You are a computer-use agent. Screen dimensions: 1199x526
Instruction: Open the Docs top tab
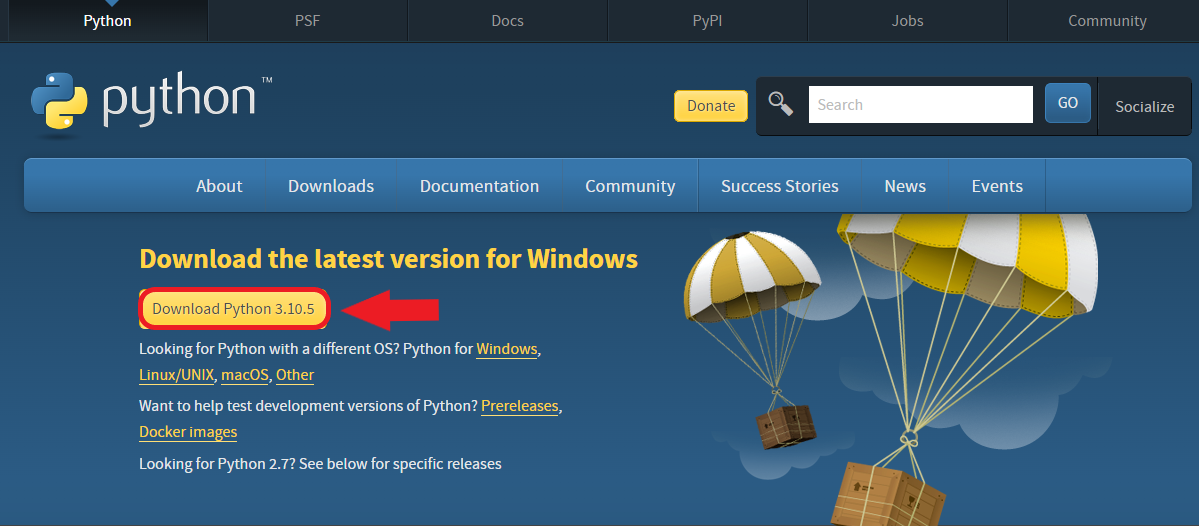coord(508,21)
